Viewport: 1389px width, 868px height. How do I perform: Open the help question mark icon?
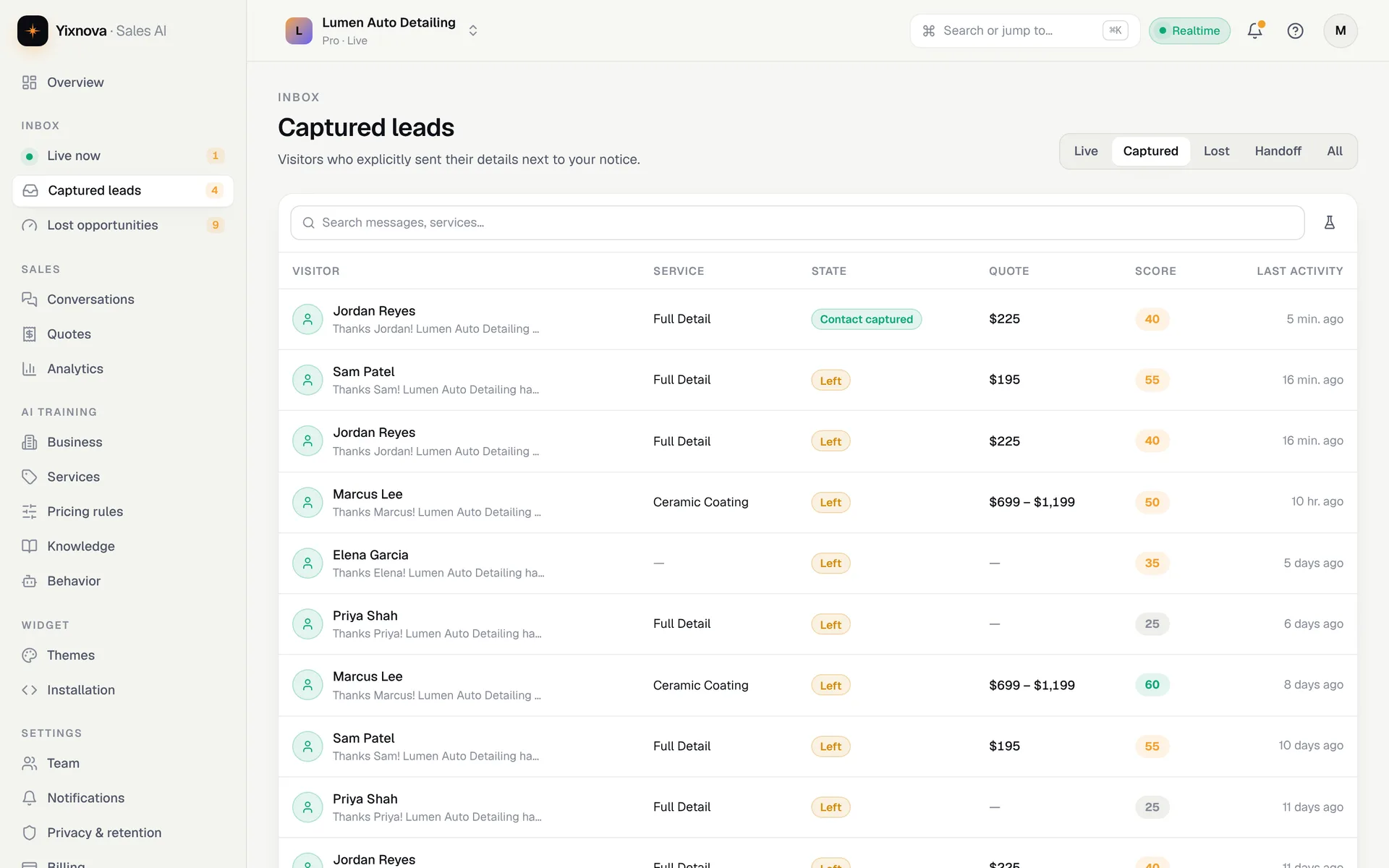click(1295, 30)
